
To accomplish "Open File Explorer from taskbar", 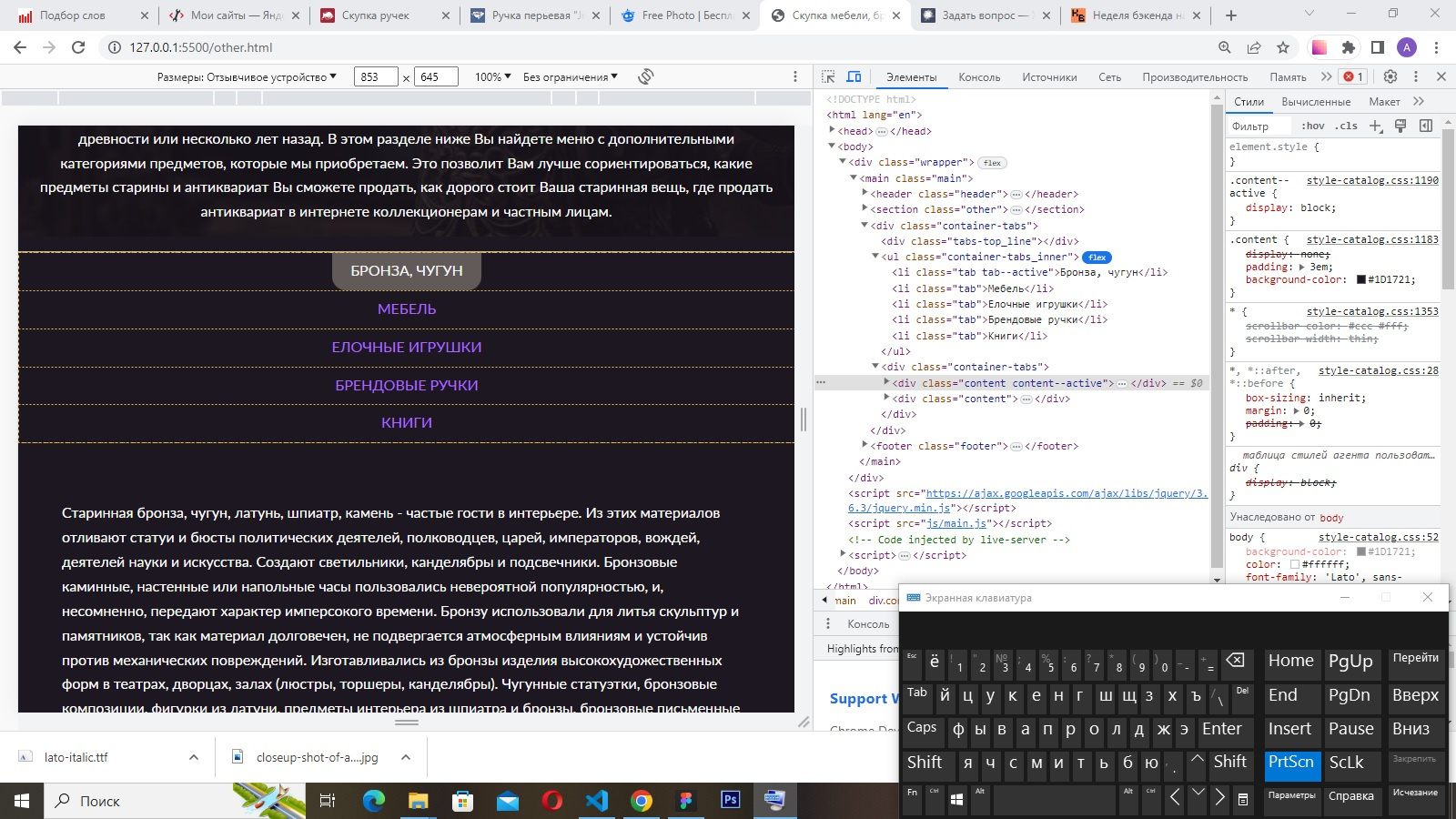I will (x=419, y=801).
